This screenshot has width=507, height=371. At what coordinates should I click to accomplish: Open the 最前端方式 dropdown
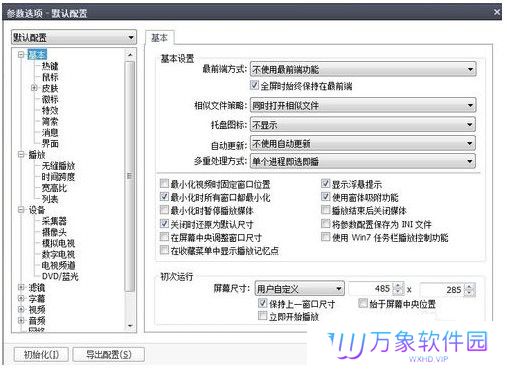coord(363,69)
